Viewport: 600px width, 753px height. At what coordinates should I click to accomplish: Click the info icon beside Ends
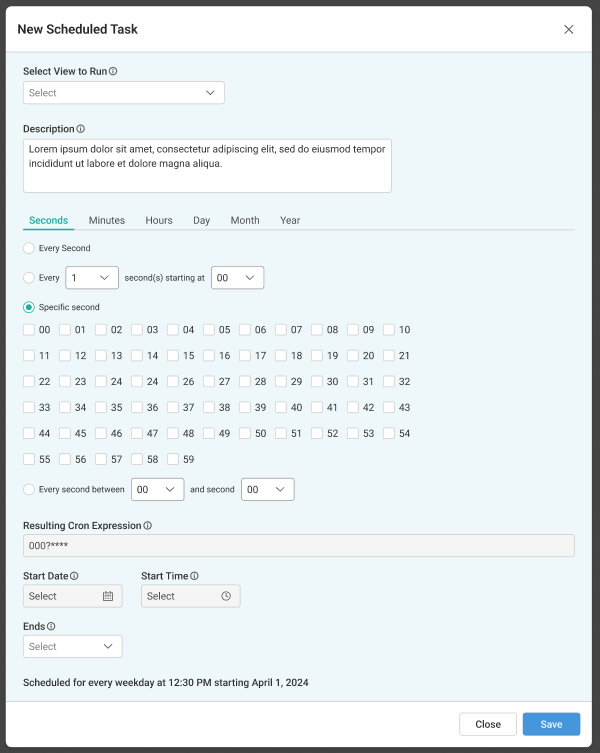click(51, 627)
